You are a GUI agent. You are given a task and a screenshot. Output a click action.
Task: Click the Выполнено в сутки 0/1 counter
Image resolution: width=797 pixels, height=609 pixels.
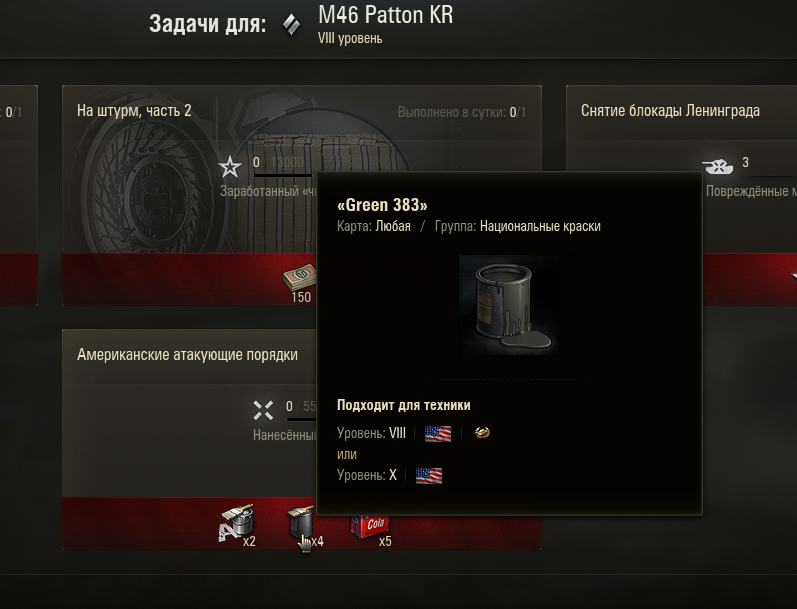click(462, 112)
